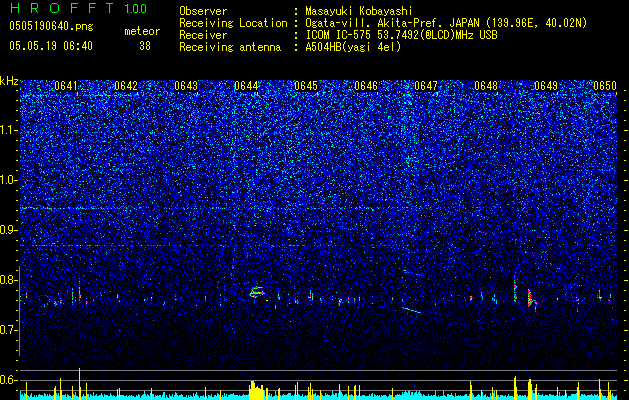Click the 0642 time marker
The image size is (629, 400).
point(126,86)
